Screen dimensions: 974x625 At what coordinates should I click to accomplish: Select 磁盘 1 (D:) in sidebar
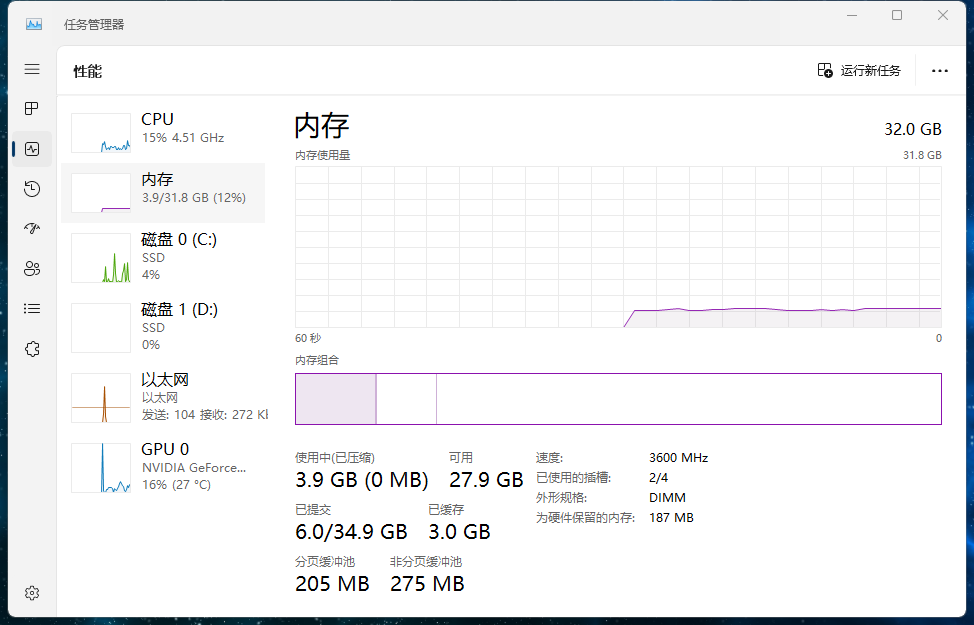(x=164, y=326)
